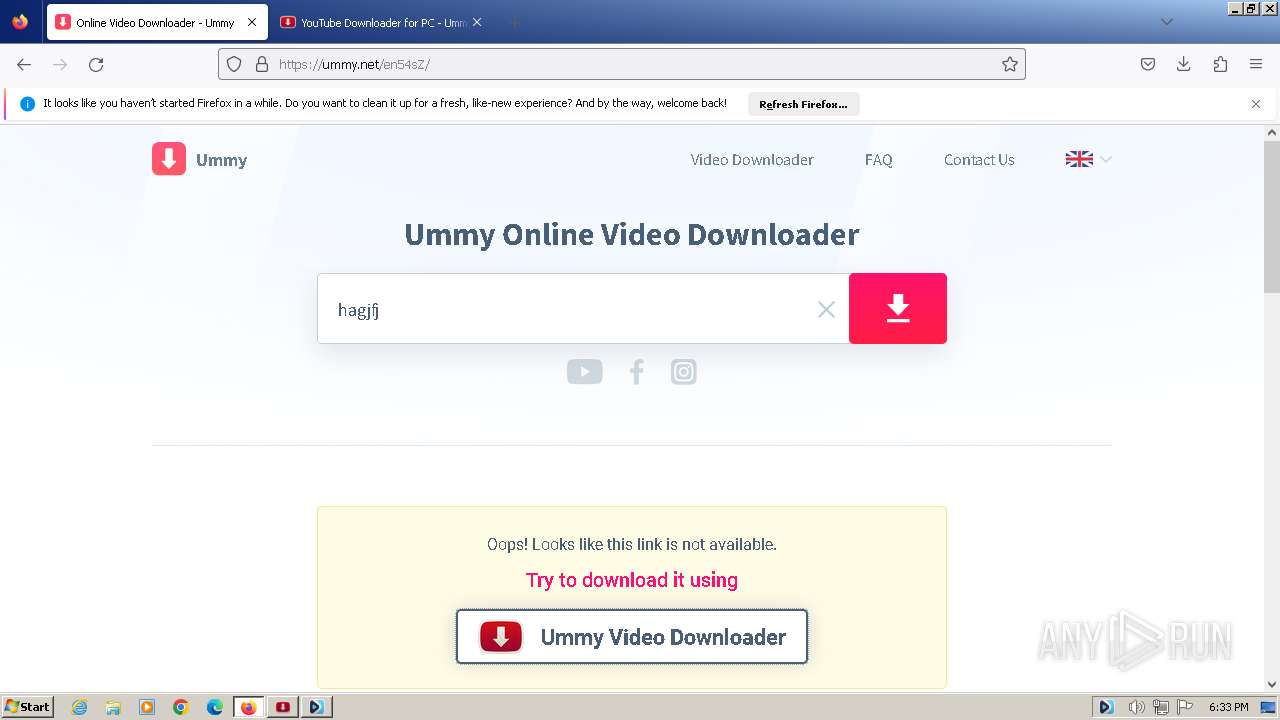Click the Ummy brand name text in header
The height and width of the screenshot is (720, 1280).
pos(221,160)
